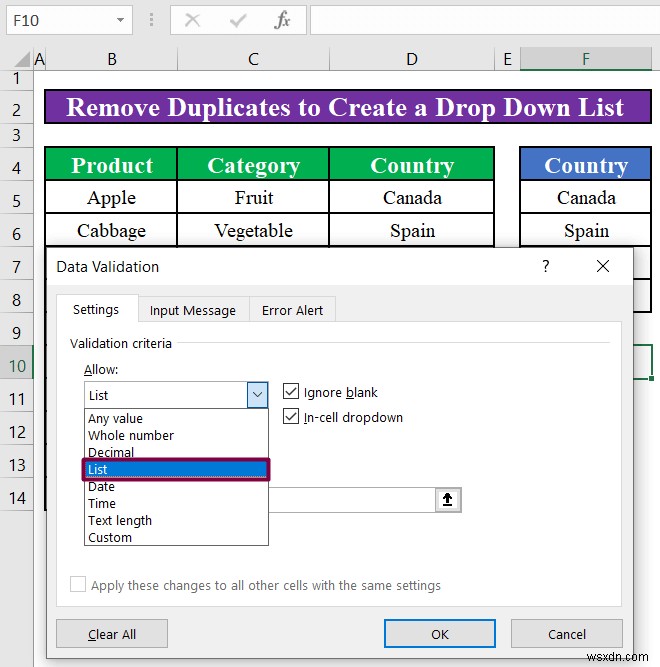Click Spain in column D
The width and height of the screenshot is (660, 667).
[x=412, y=231]
